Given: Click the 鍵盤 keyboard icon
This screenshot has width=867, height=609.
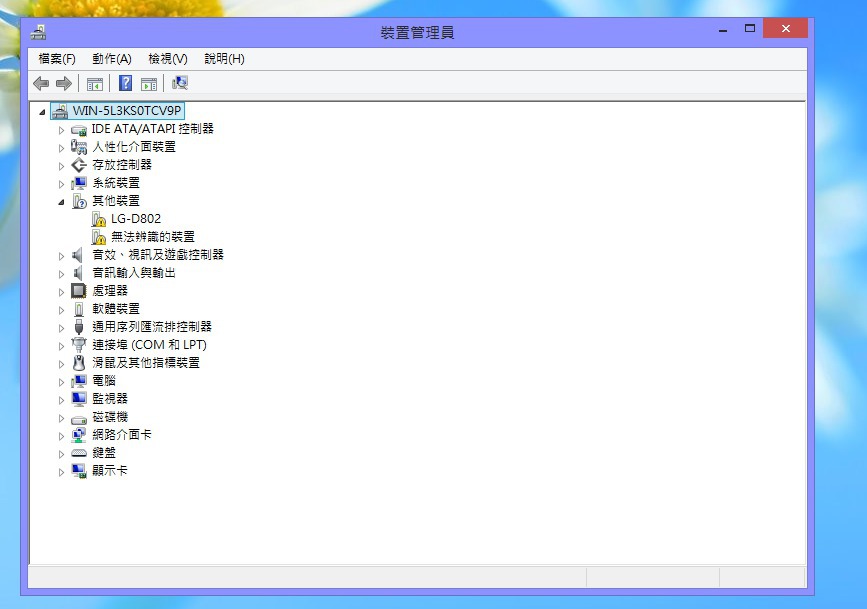Looking at the screenshot, I should [79, 453].
